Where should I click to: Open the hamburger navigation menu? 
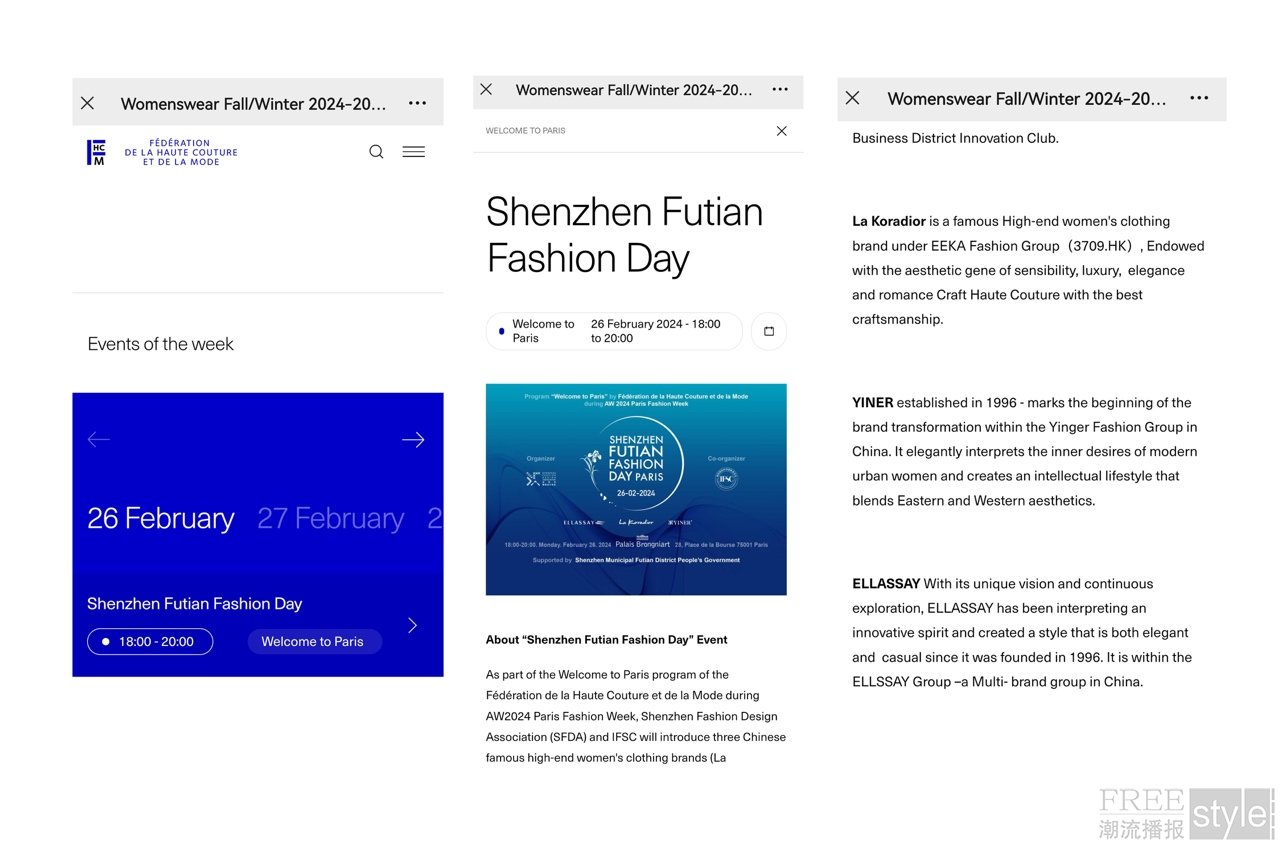pyautogui.click(x=413, y=152)
